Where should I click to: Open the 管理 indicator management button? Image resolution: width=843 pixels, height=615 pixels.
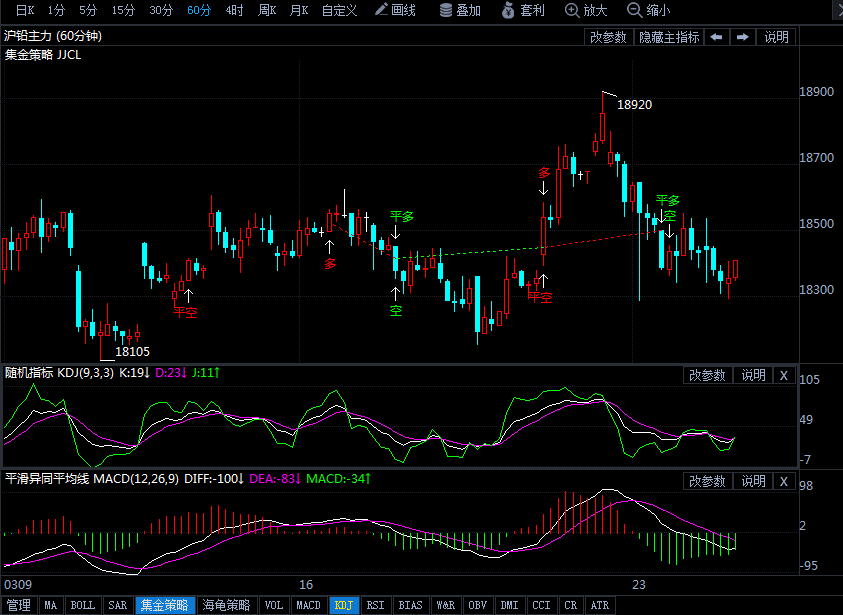(x=18, y=605)
